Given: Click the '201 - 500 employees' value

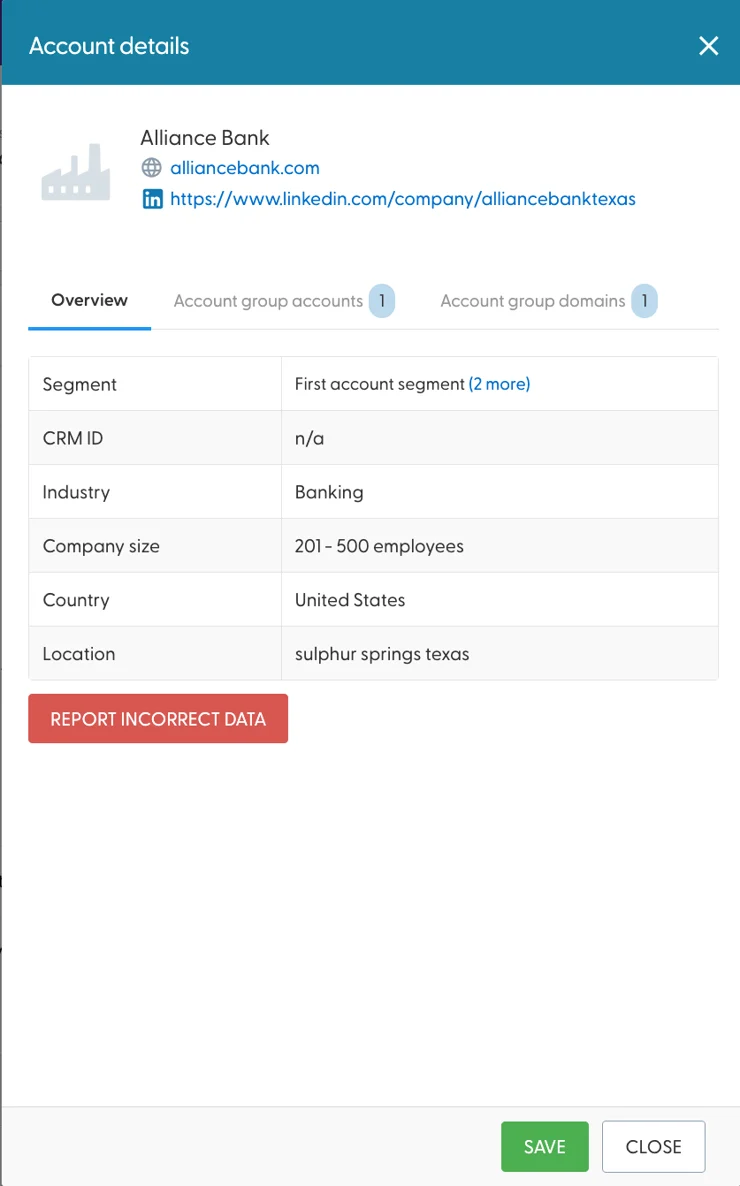Looking at the screenshot, I should [379, 546].
